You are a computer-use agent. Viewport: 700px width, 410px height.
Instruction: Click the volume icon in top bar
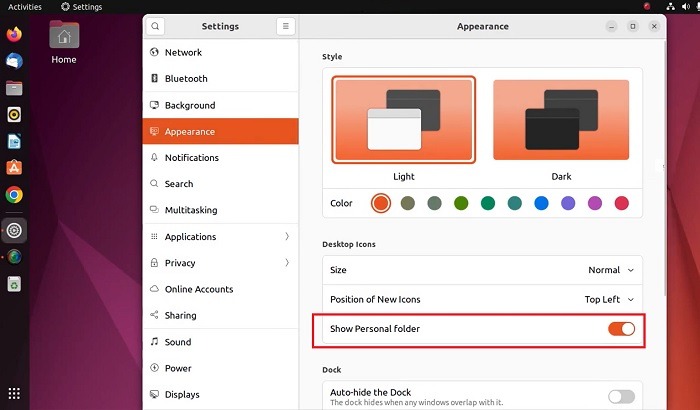point(686,6)
